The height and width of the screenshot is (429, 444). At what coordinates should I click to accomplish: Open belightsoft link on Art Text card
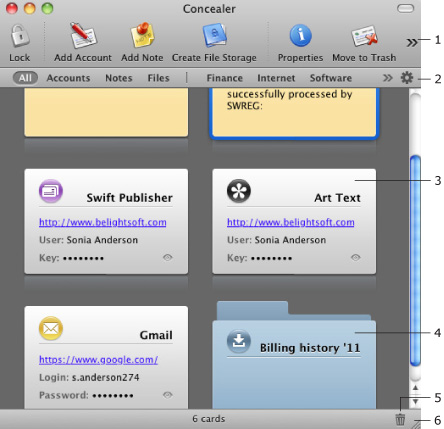point(291,222)
